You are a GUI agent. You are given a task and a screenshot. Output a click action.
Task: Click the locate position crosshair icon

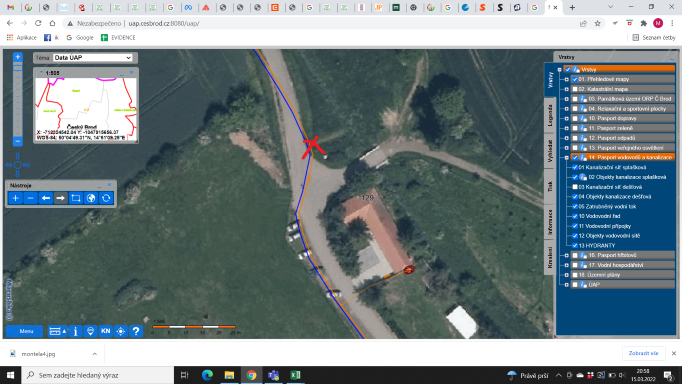click(121, 331)
